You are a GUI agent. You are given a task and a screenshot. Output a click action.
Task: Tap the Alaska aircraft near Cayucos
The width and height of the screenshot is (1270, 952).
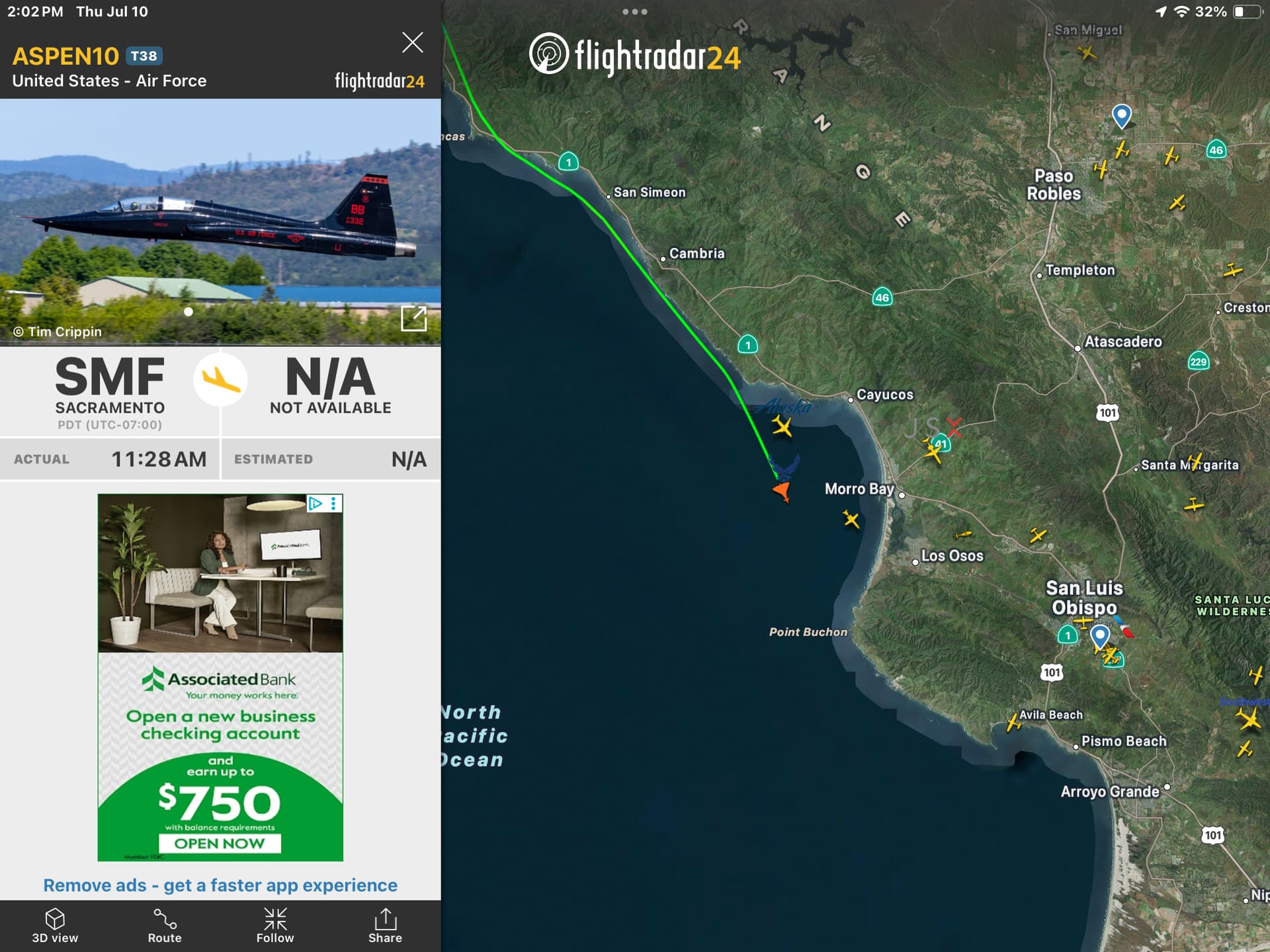tap(782, 426)
